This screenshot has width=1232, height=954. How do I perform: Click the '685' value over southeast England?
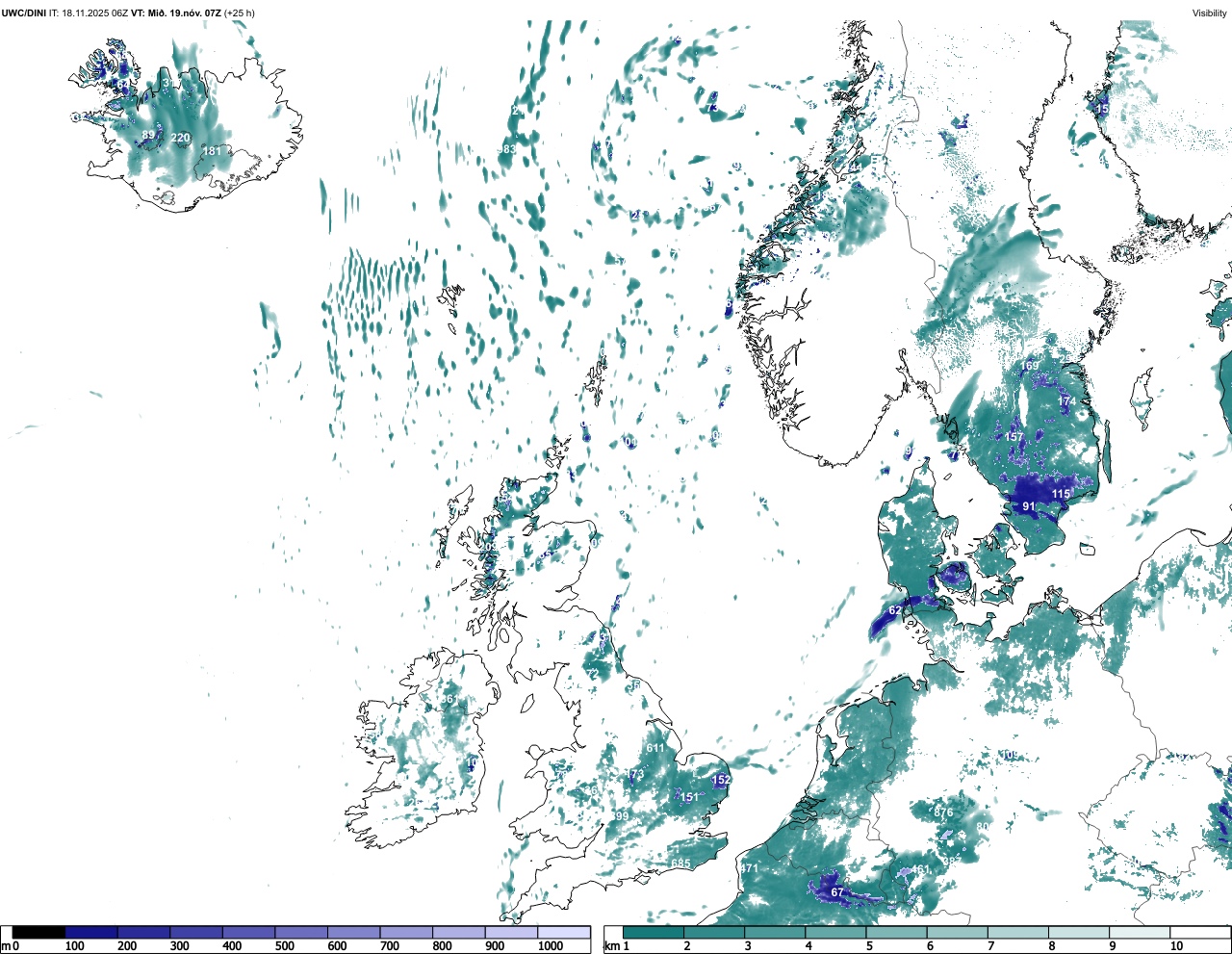click(681, 864)
